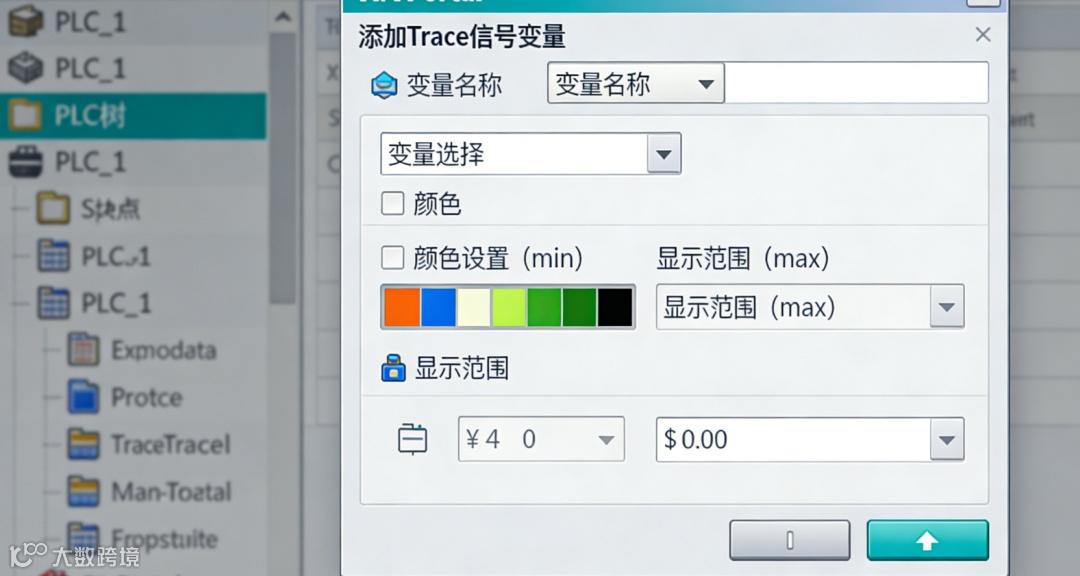Open the 变量选择 combo box

pyautogui.click(x=530, y=154)
